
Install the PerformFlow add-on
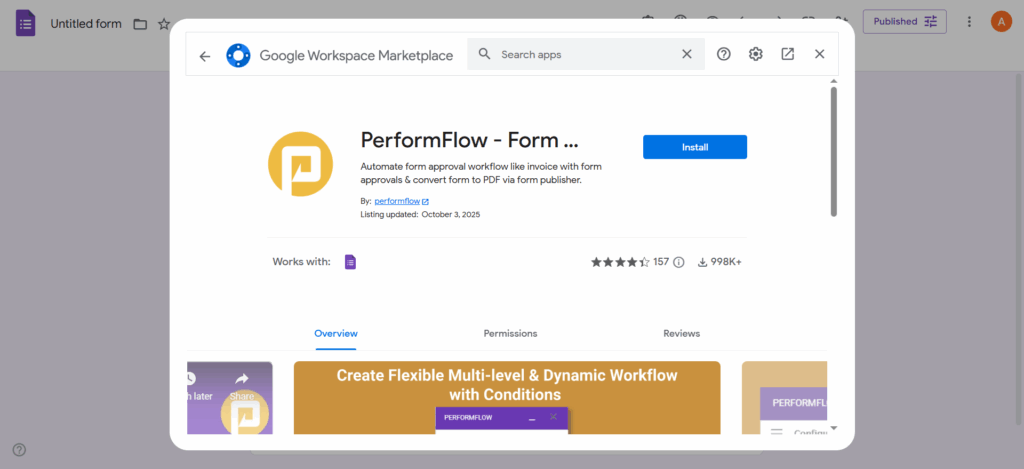click(695, 147)
